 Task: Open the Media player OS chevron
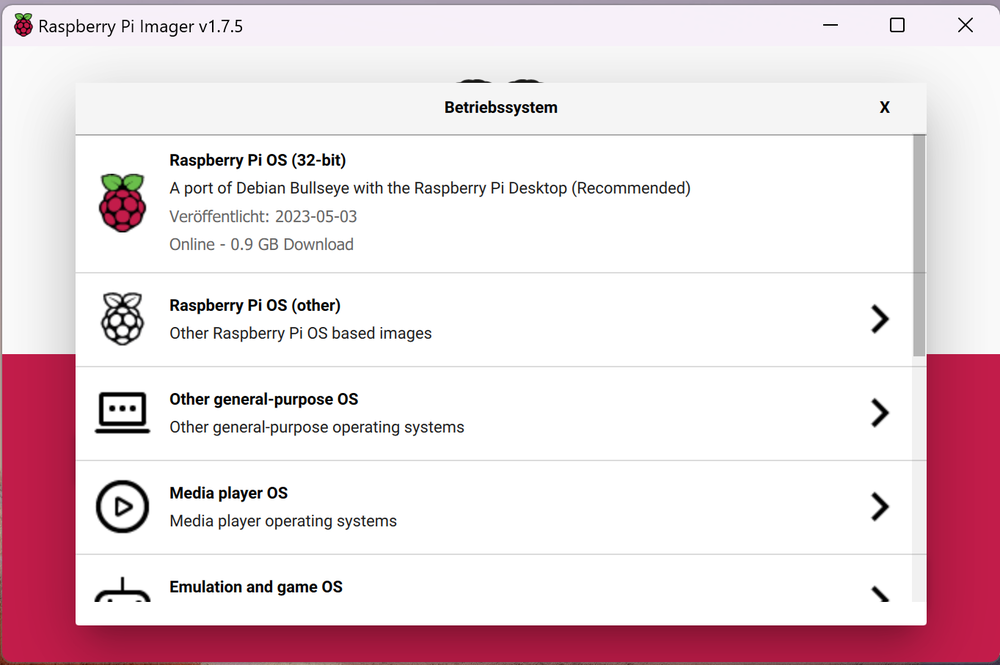(879, 506)
